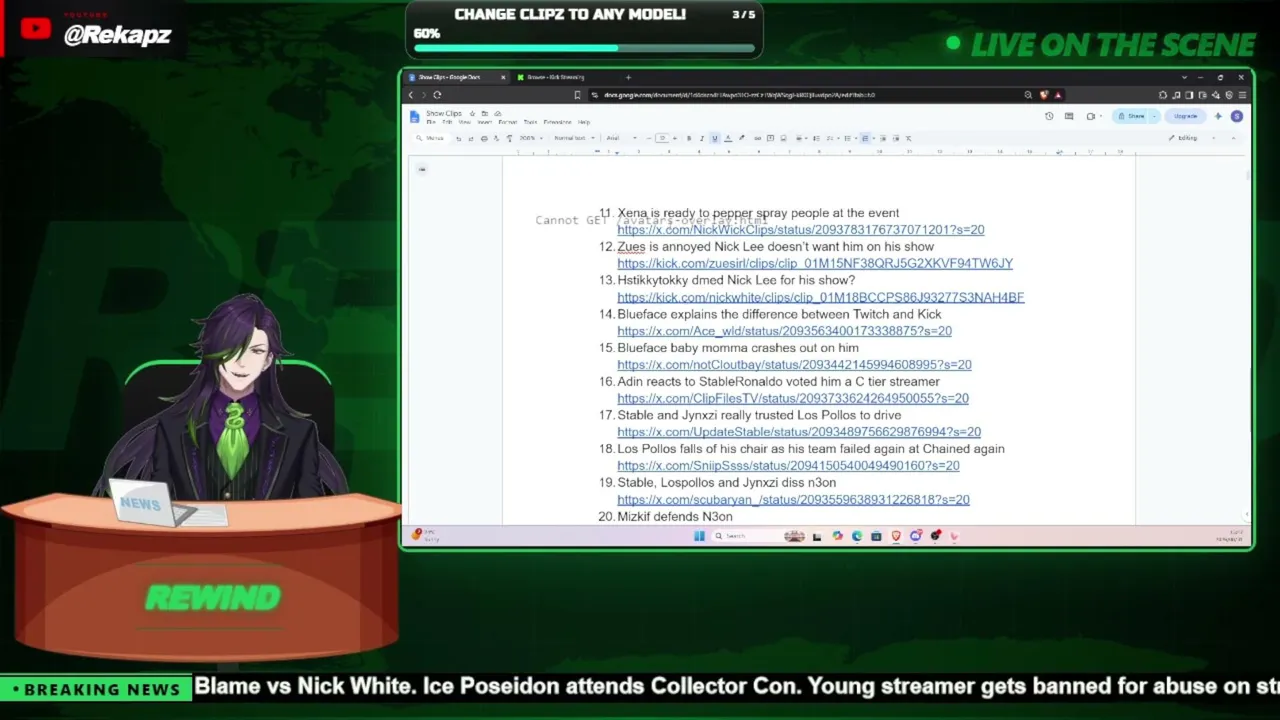Screen dimensions: 1280x720
Task: Open a new browser tab
Action: pyautogui.click(x=628, y=77)
